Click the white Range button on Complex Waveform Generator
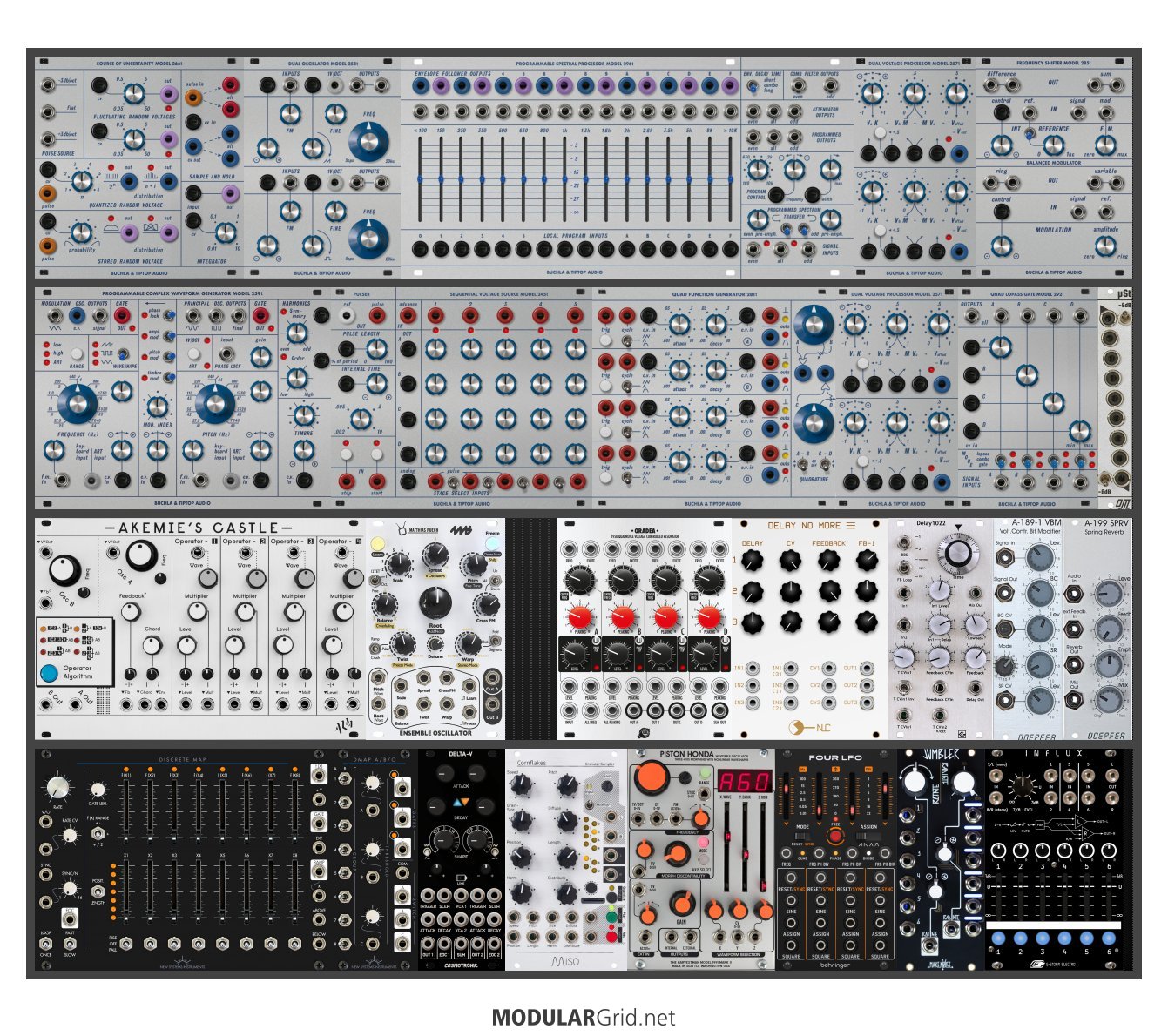The height and width of the screenshot is (1036, 1168). pos(77,353)
